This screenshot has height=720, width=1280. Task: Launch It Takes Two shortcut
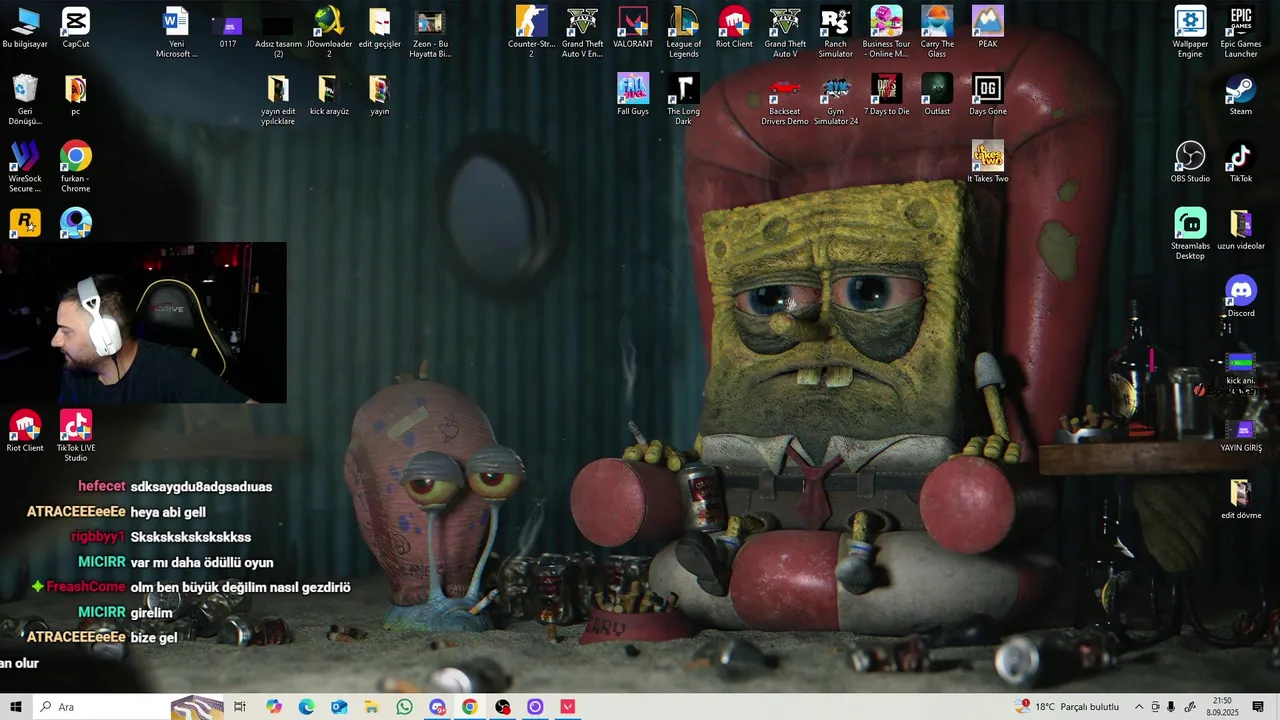(x=988, y=162)
